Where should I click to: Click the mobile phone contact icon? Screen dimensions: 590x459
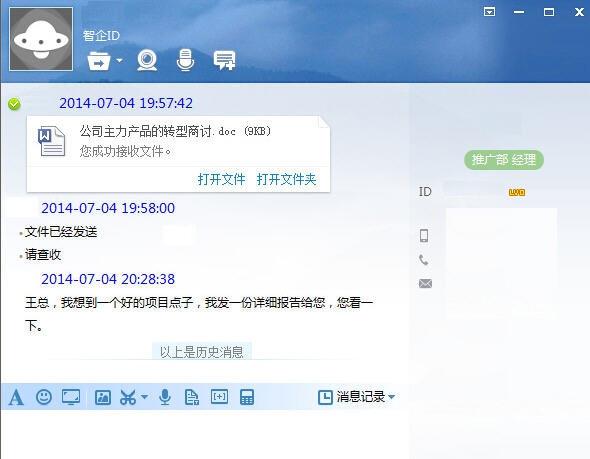click(x=424, y=236)
